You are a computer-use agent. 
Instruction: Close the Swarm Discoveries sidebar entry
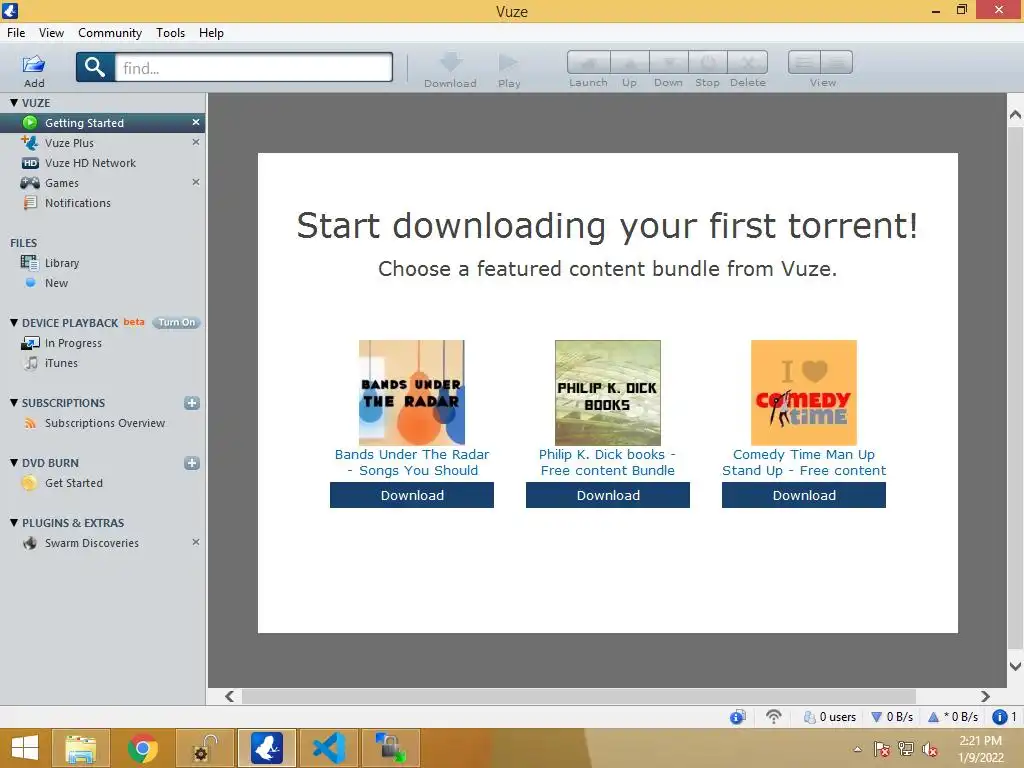195,542
